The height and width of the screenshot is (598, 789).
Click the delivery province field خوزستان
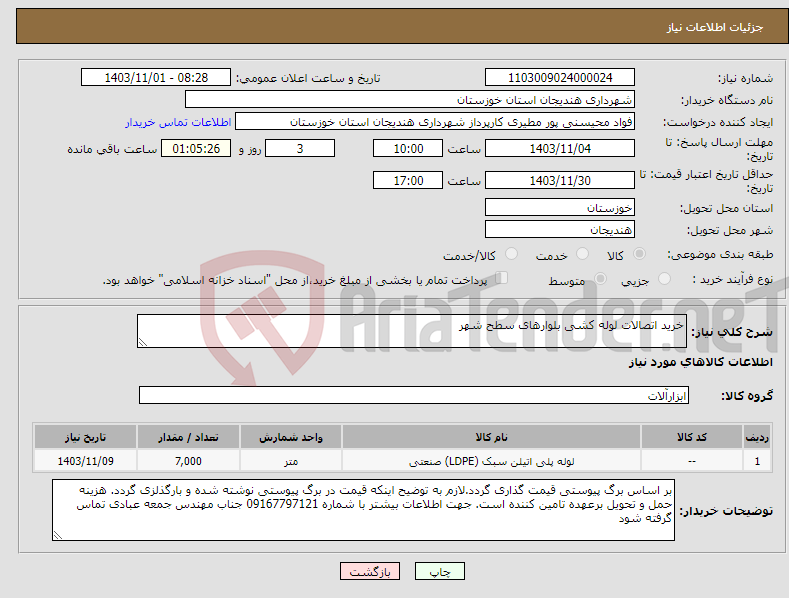[560, 207]
